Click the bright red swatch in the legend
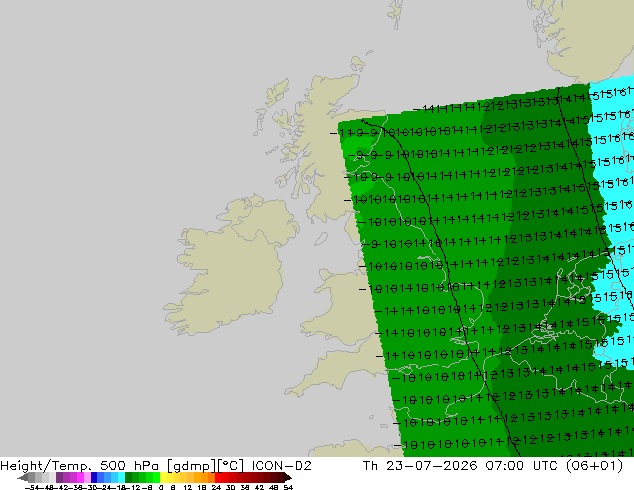The image size is (634, 490). (x=218, y=477)
